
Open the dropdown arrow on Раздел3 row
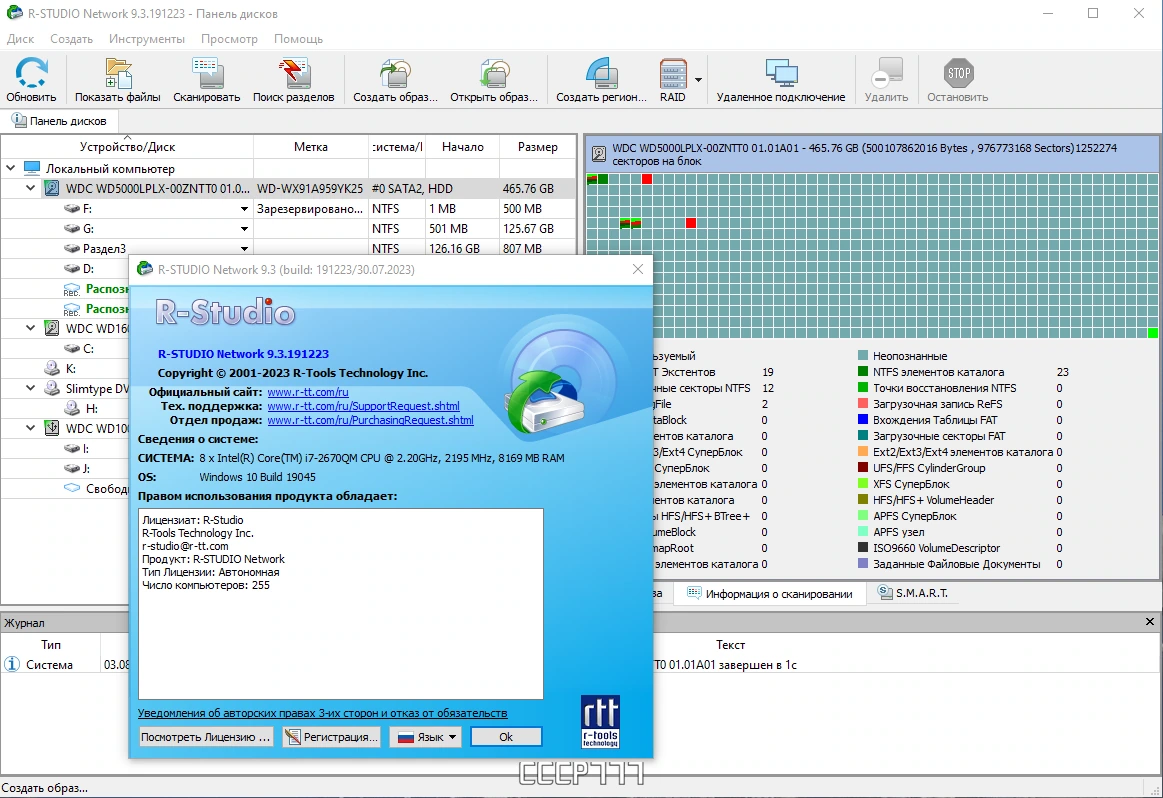(244, 249)
